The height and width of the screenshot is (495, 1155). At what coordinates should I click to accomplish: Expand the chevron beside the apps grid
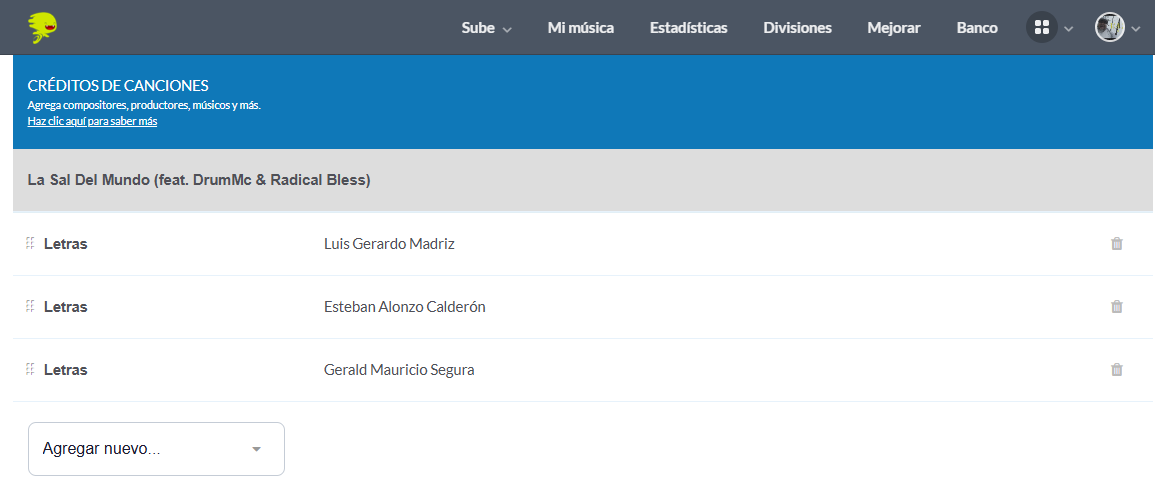1068,29
